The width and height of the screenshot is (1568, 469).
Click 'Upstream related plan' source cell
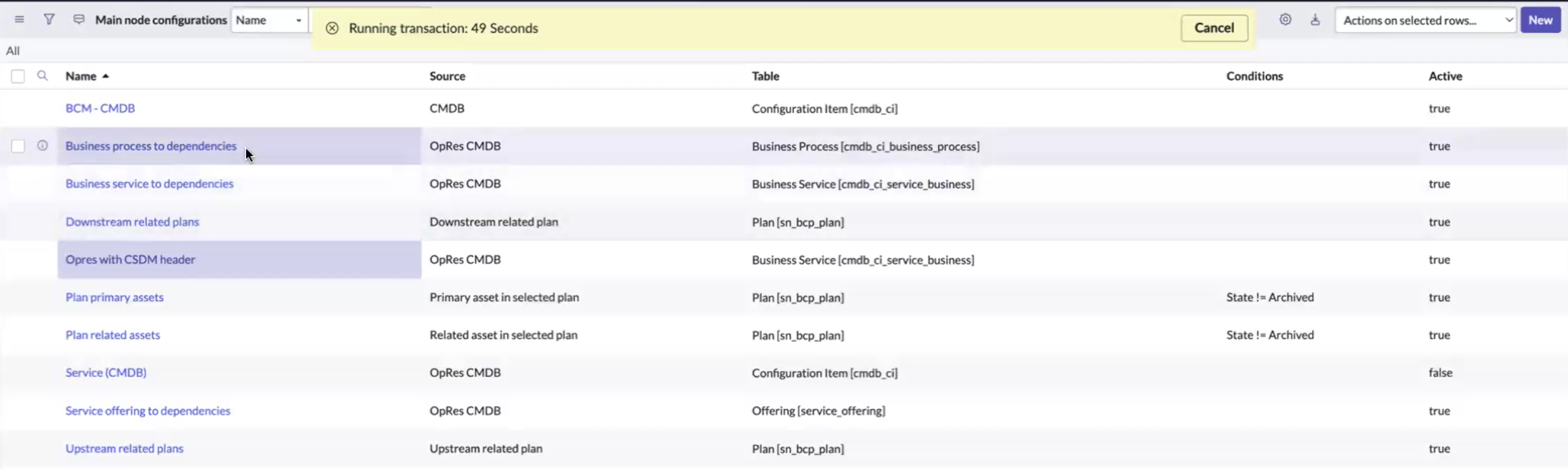(486, 448)
